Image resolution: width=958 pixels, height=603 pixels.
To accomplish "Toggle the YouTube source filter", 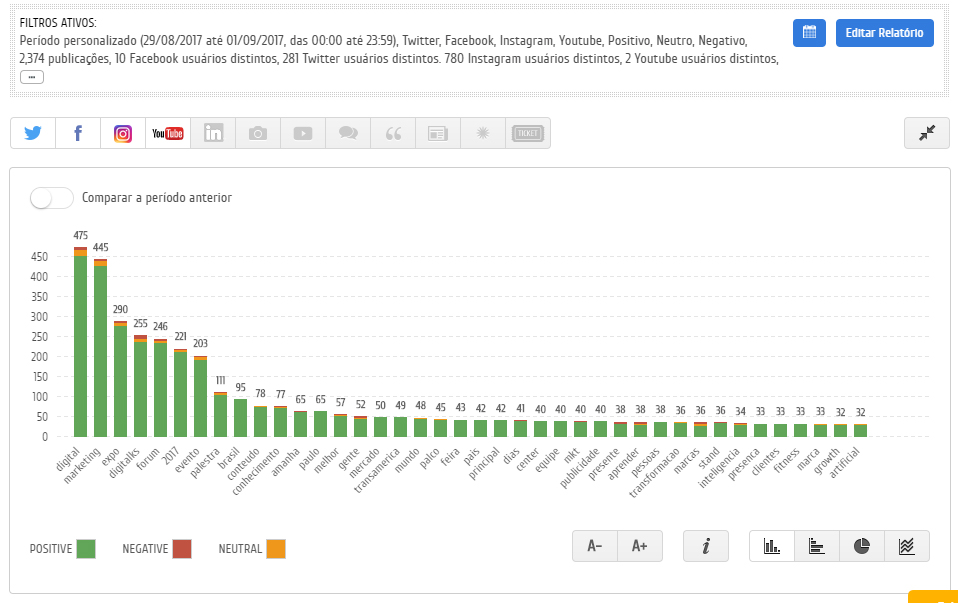I will 167,133.
